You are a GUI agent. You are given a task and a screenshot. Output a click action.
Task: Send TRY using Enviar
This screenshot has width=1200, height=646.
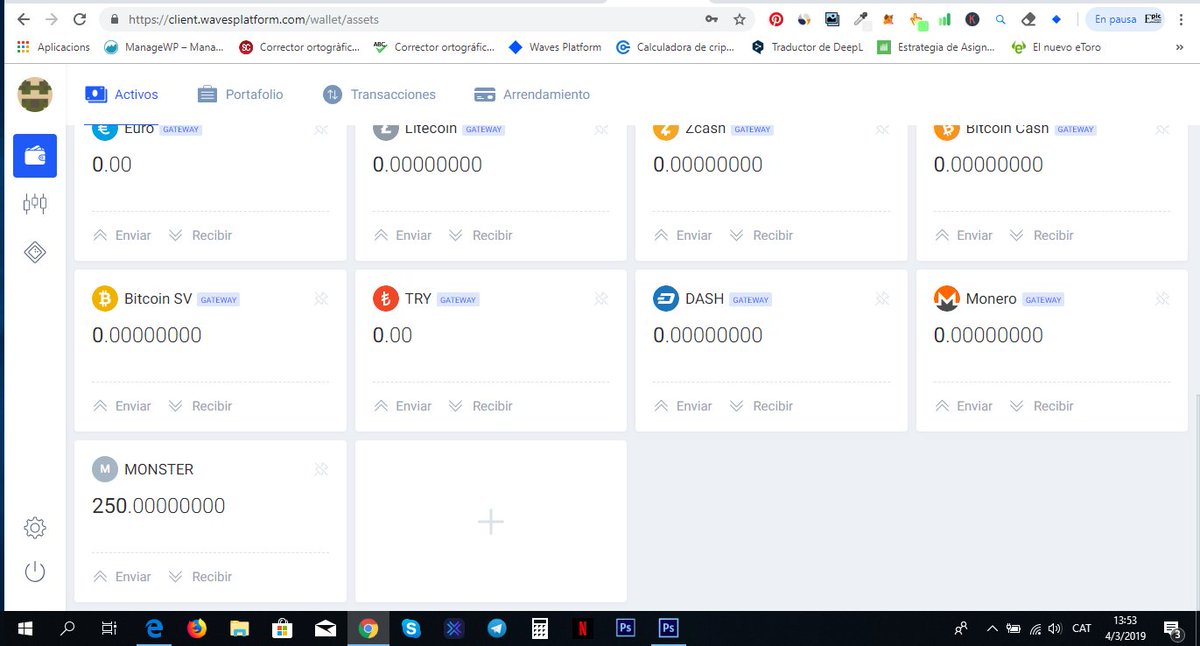click(x=402, y=406)
